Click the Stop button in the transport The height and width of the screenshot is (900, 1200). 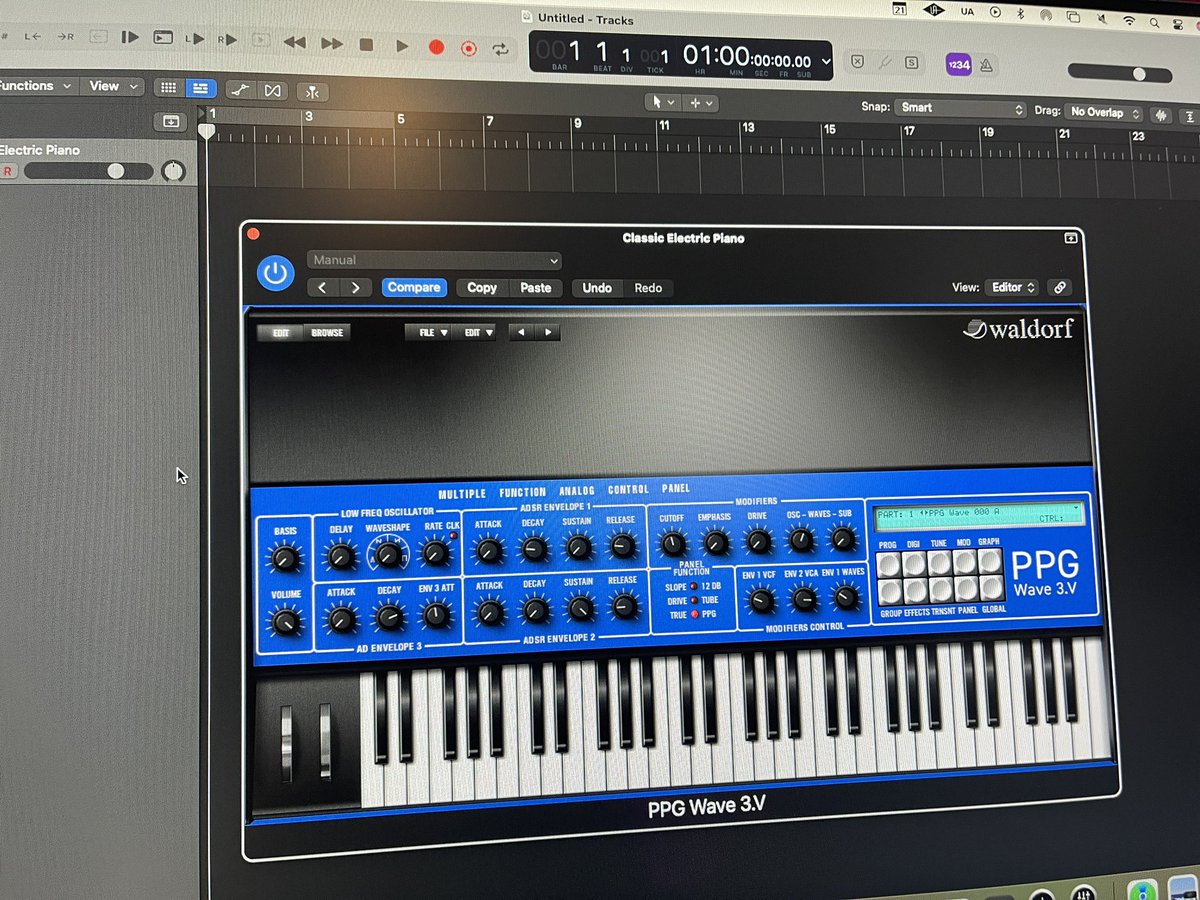coord(366,46)
